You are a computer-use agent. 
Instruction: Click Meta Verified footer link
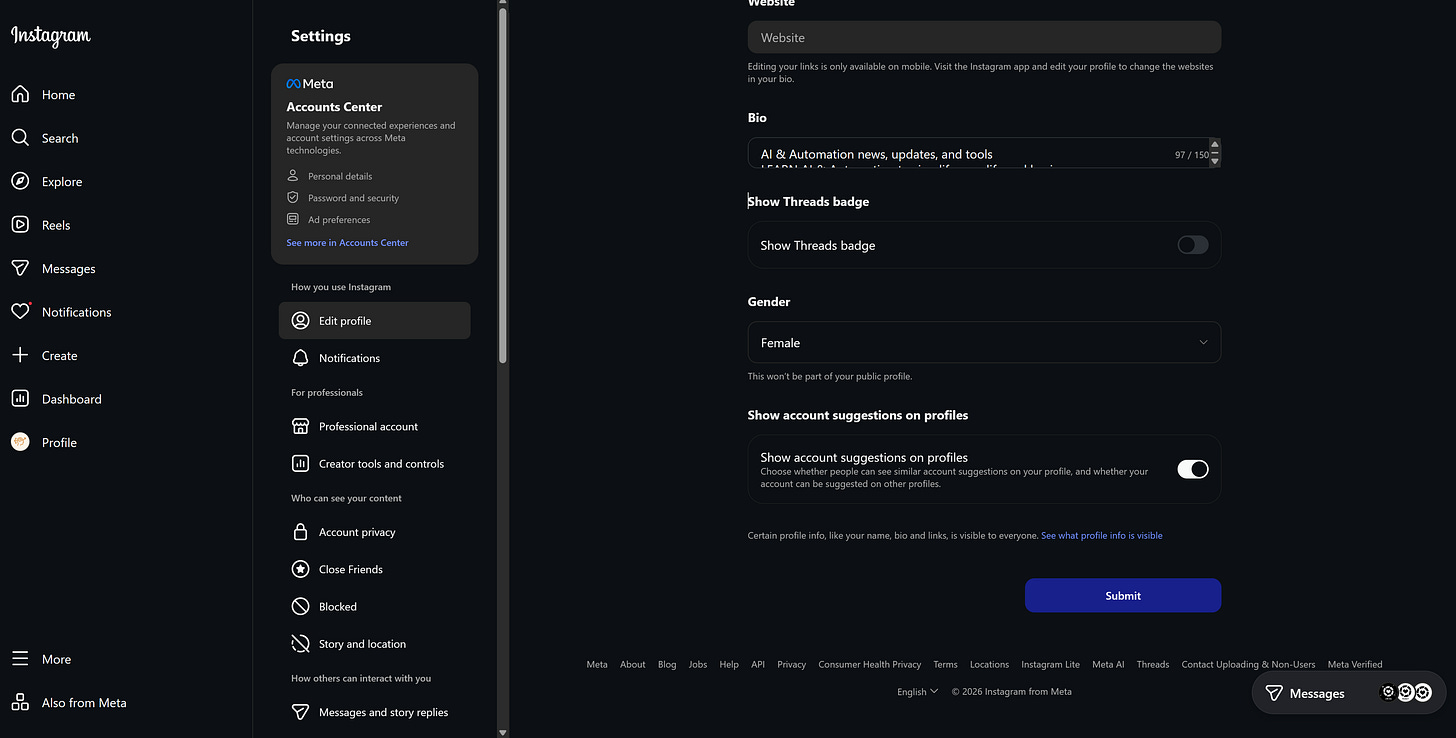point(1355,664)
